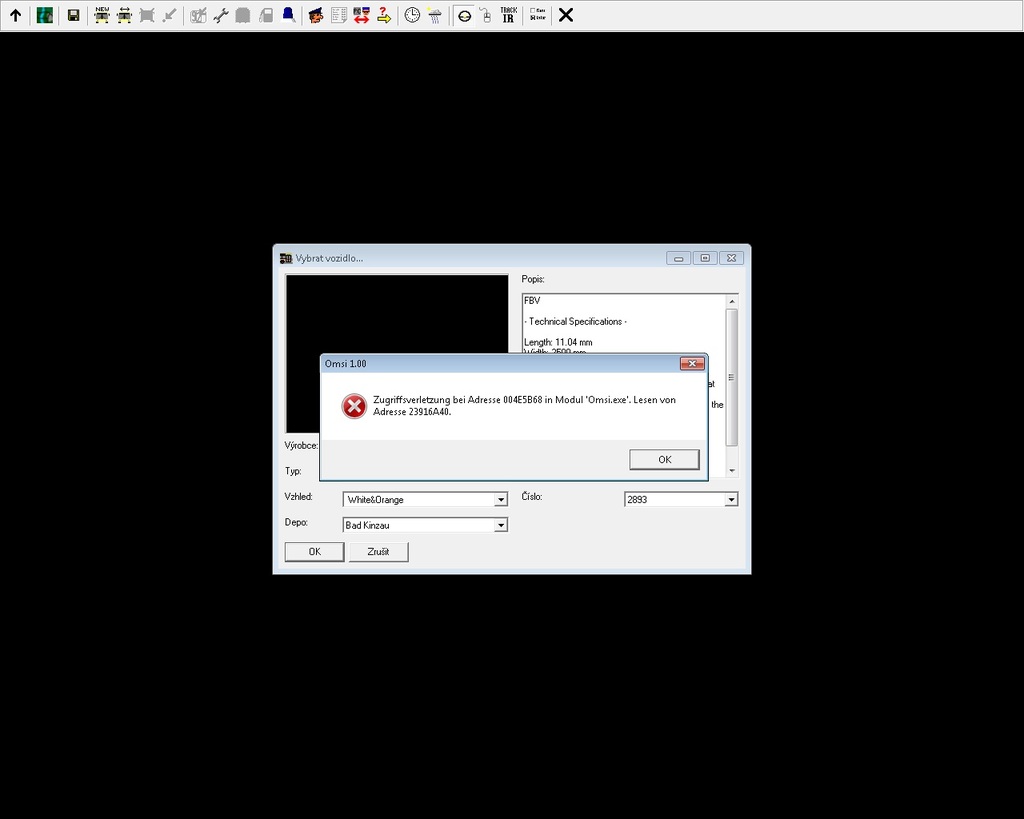Open the Číslo 2893 dropdown

[731, 499]
